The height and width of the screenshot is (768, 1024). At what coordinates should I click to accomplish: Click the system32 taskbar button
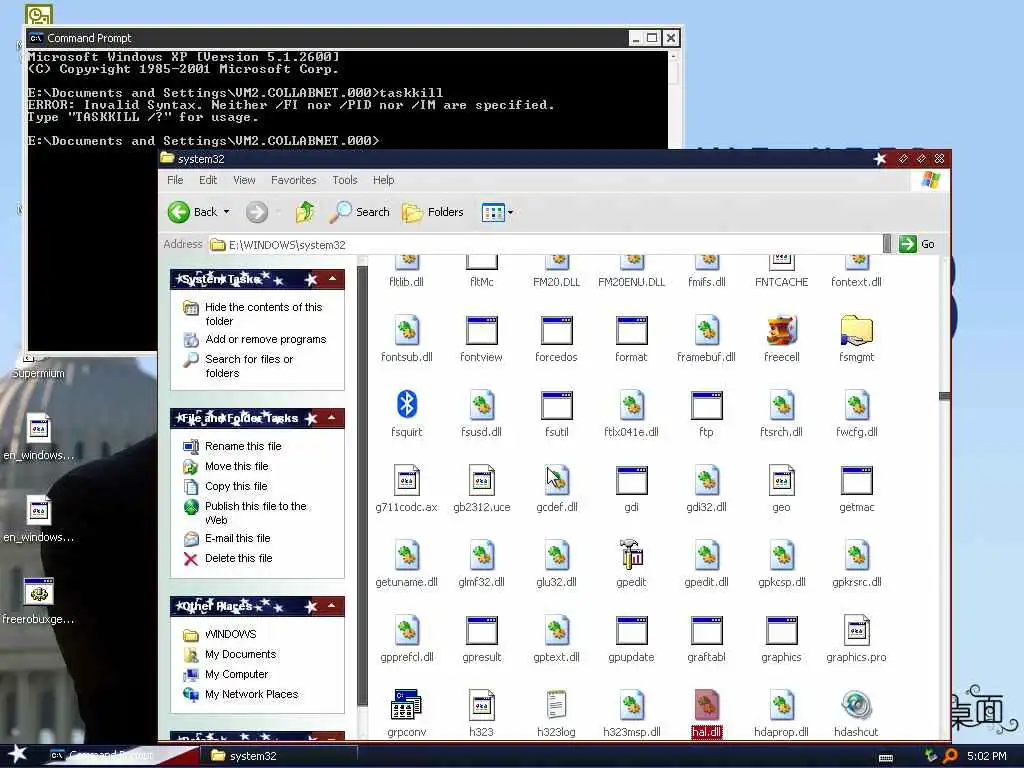[x=278, y=756]
